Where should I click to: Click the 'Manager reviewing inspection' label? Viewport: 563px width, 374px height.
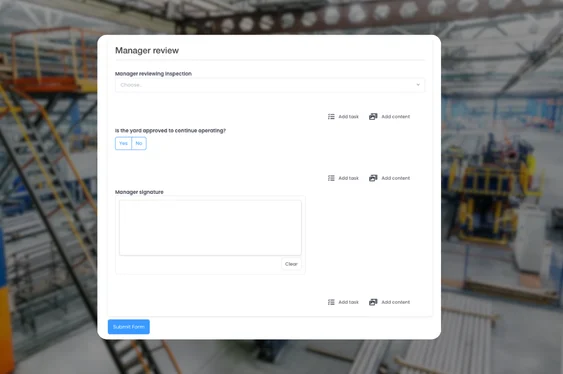153,74
